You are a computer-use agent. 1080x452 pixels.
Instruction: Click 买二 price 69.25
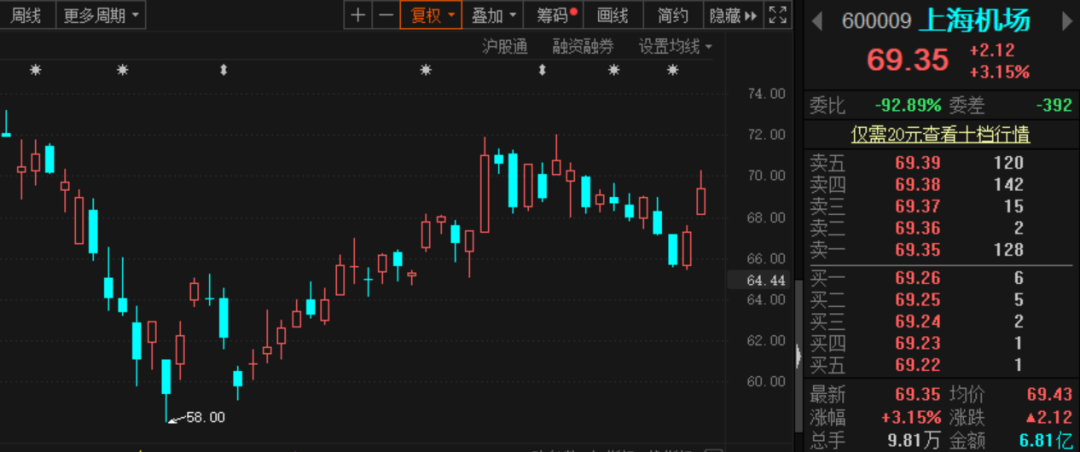[x=917, y=300]
